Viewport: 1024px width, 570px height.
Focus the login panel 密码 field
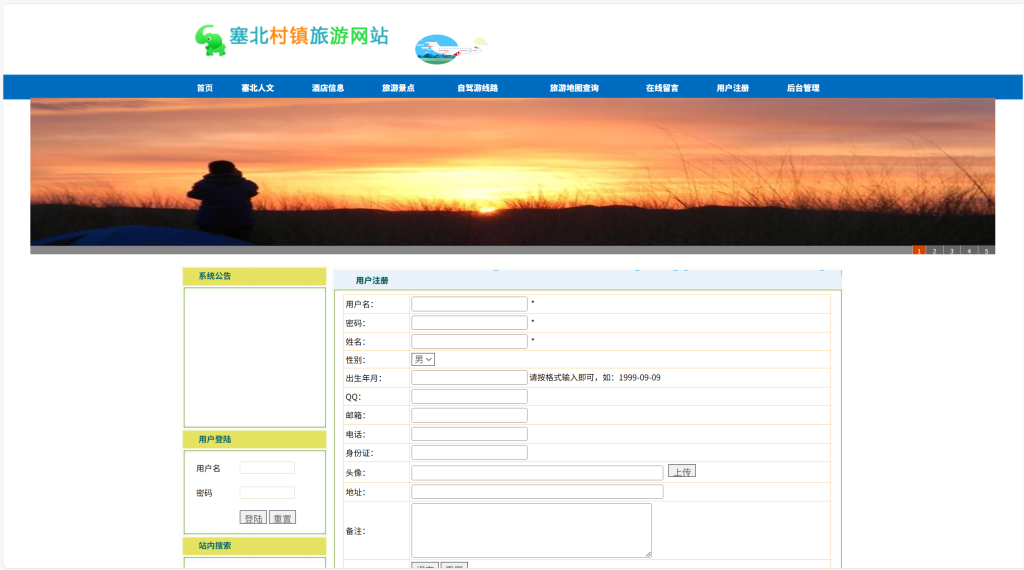tap(267, 492)
